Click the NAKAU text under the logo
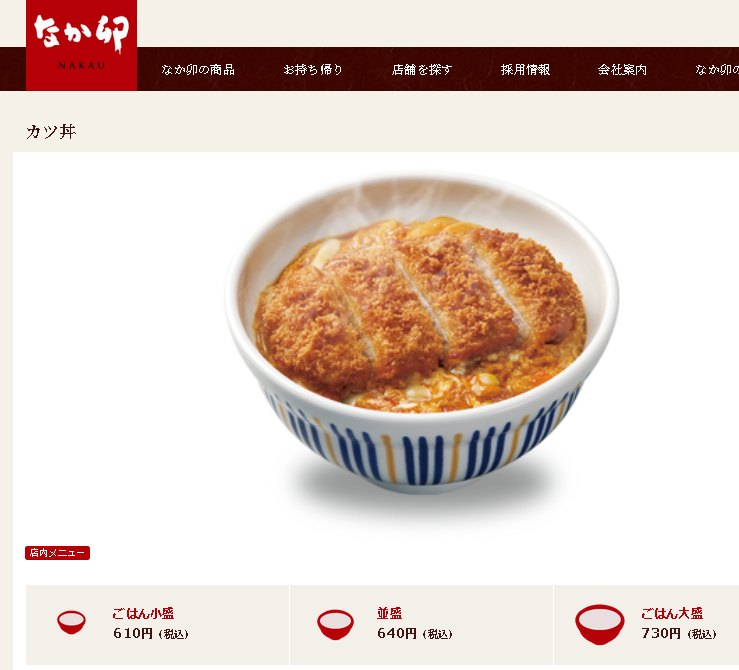 pyautogui.click(x=82, y=65)
